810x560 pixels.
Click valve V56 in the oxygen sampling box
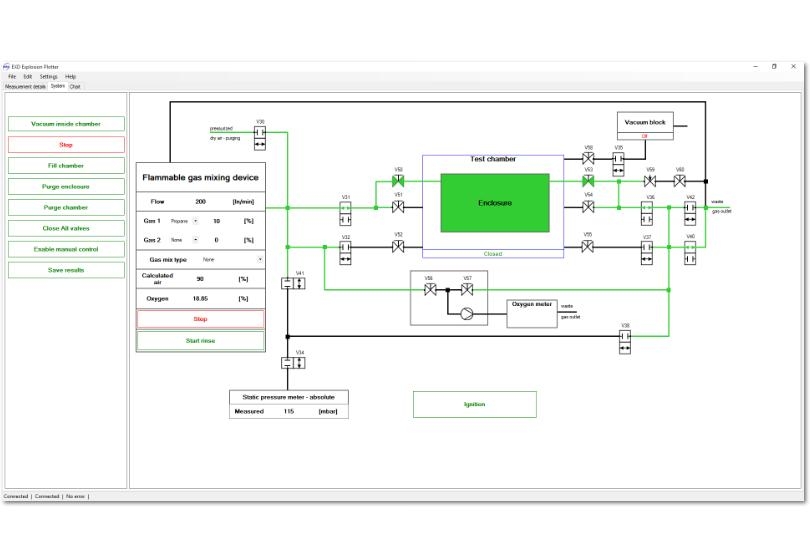coord(430,290)
